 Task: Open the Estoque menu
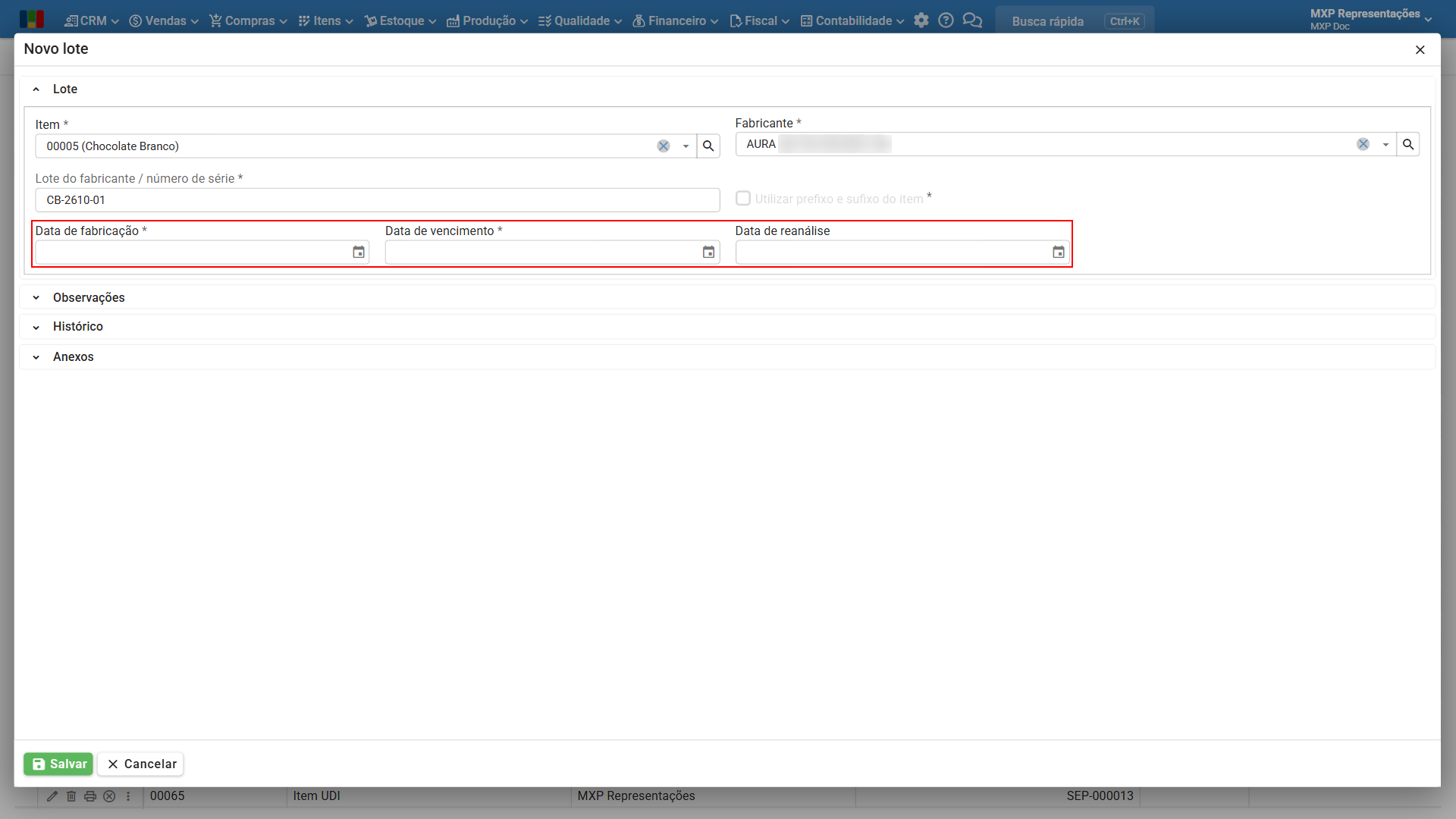click(x=400, y=20)
